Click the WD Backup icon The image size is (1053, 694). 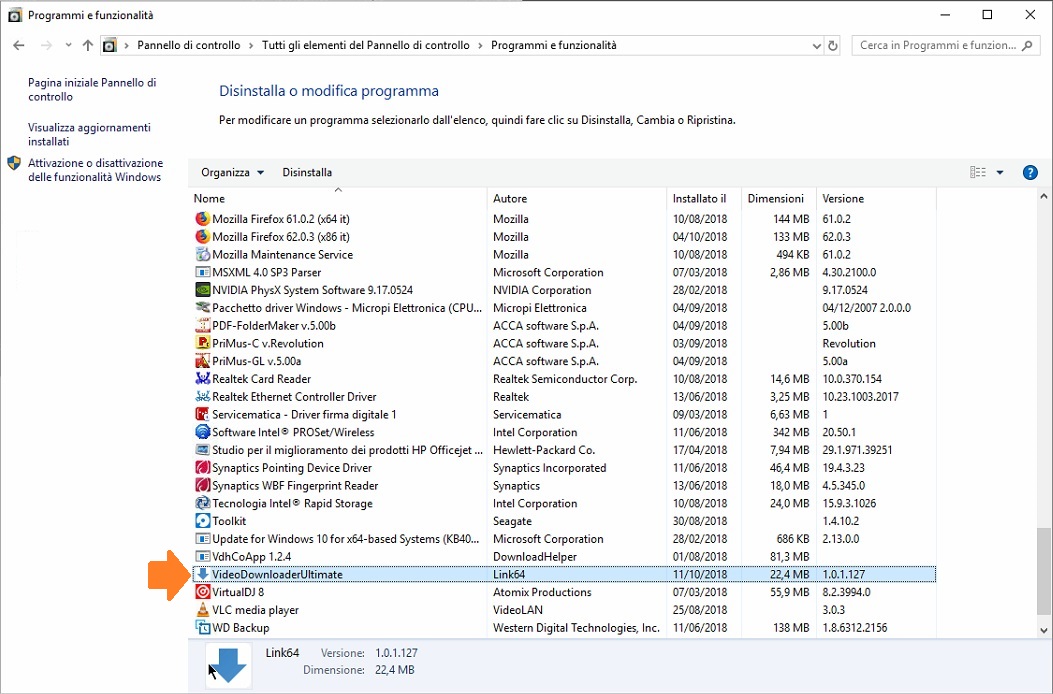coord(202,628)
